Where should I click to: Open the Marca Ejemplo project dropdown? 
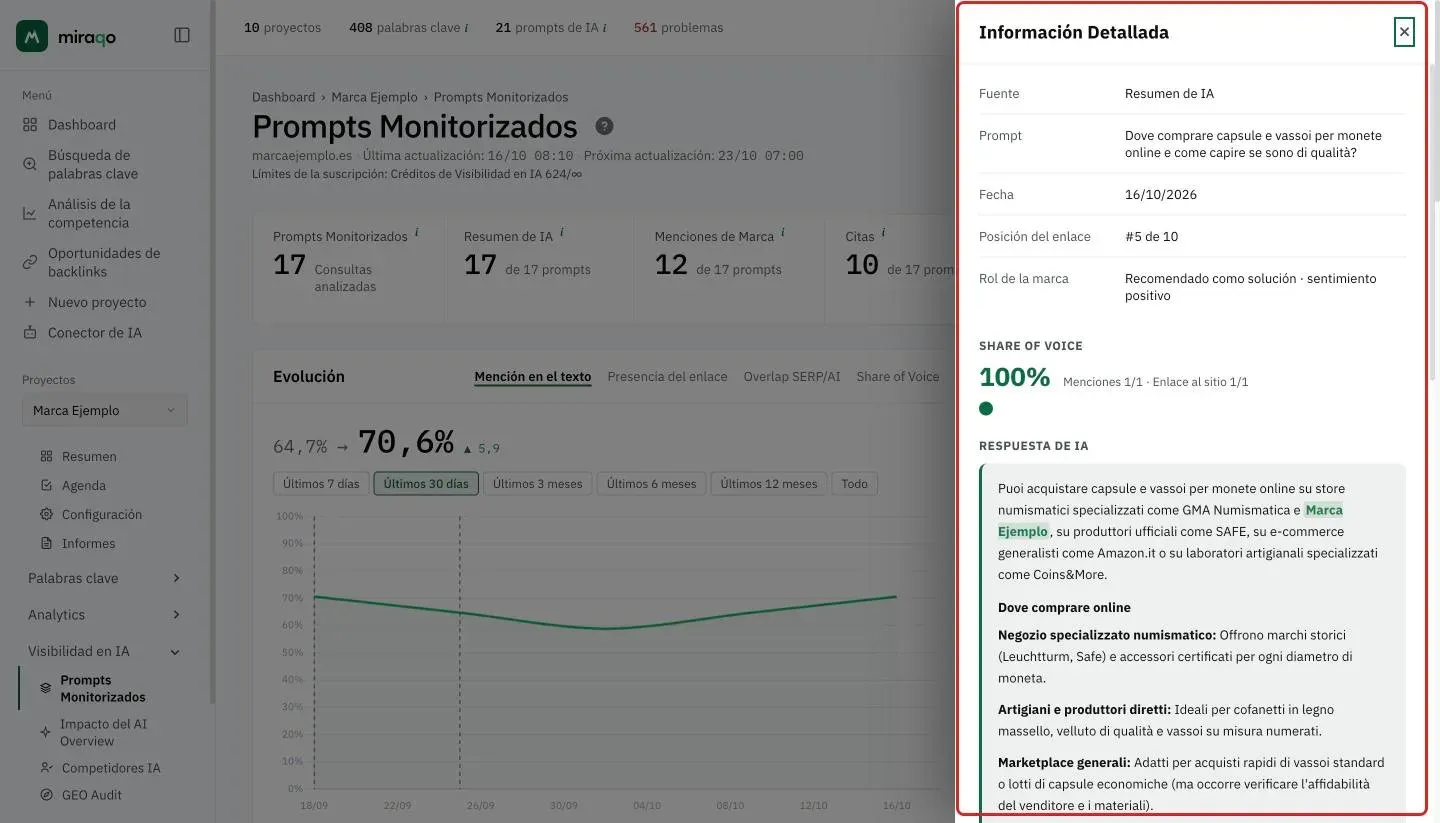click(x=104, y=411)
